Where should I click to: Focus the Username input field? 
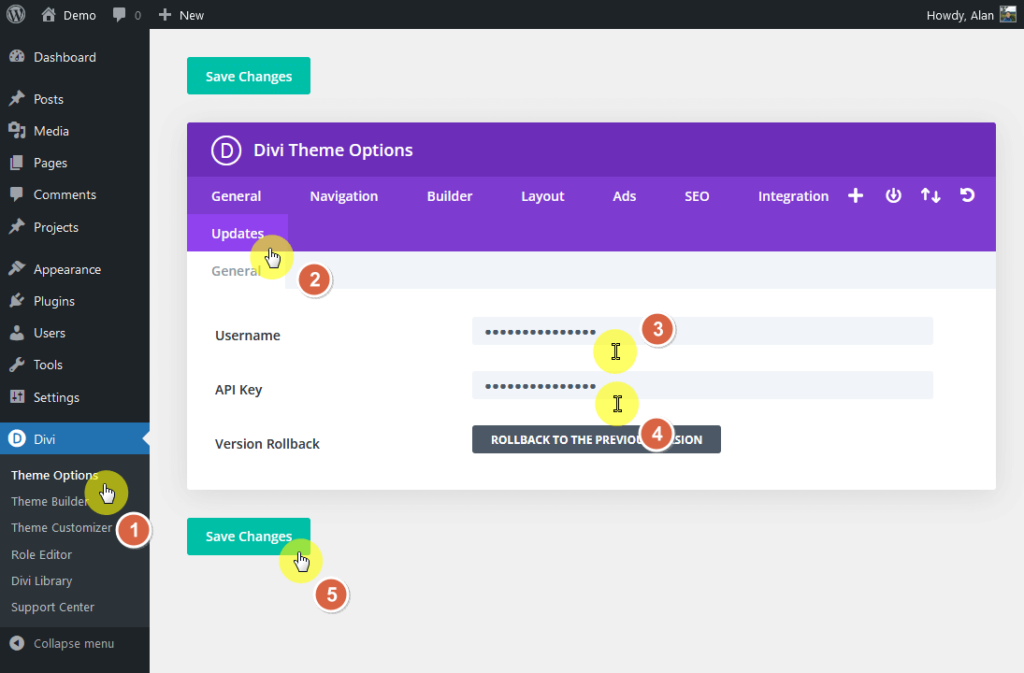703,331
